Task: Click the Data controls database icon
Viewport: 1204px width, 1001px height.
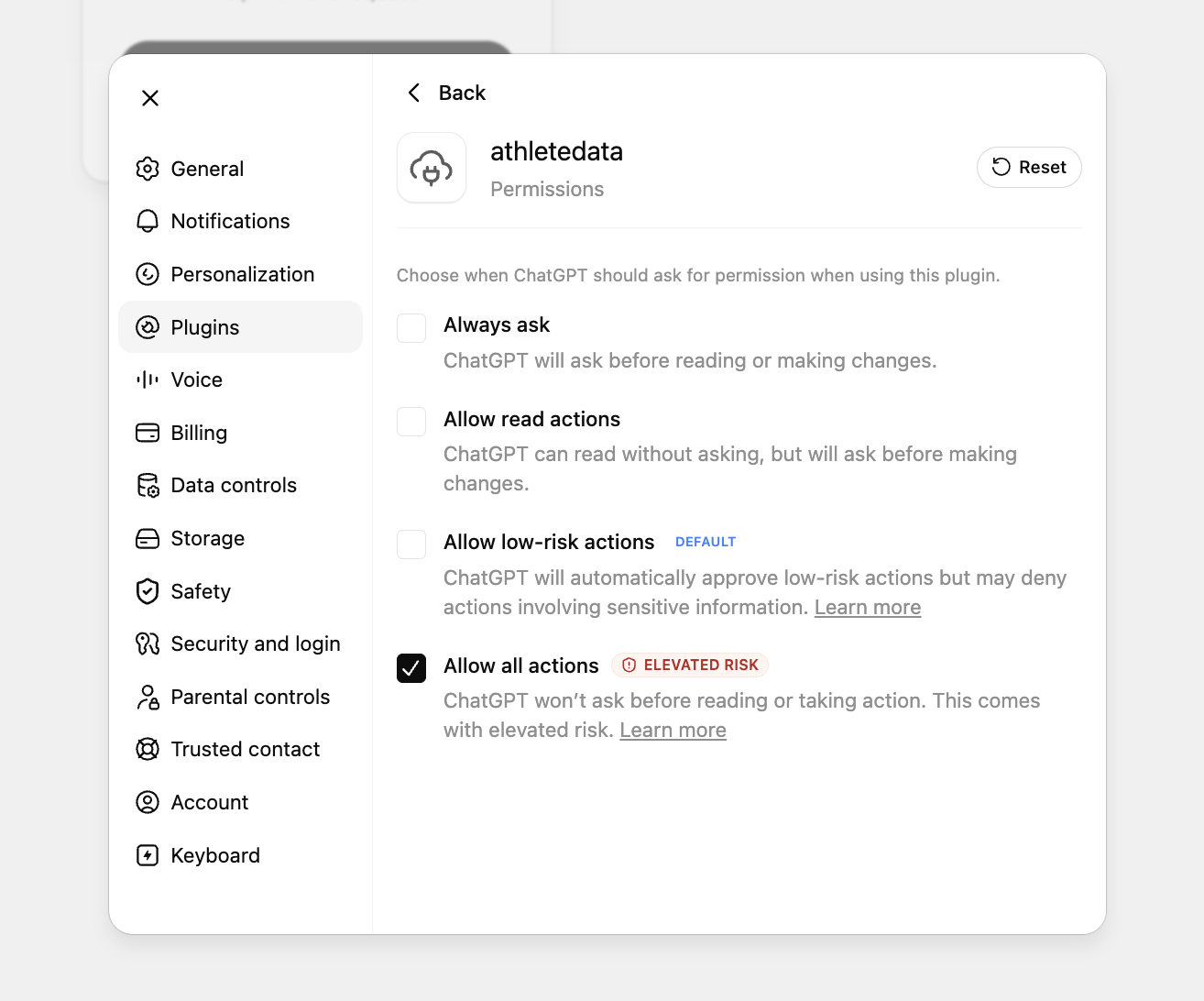Action: coord(148,485)
